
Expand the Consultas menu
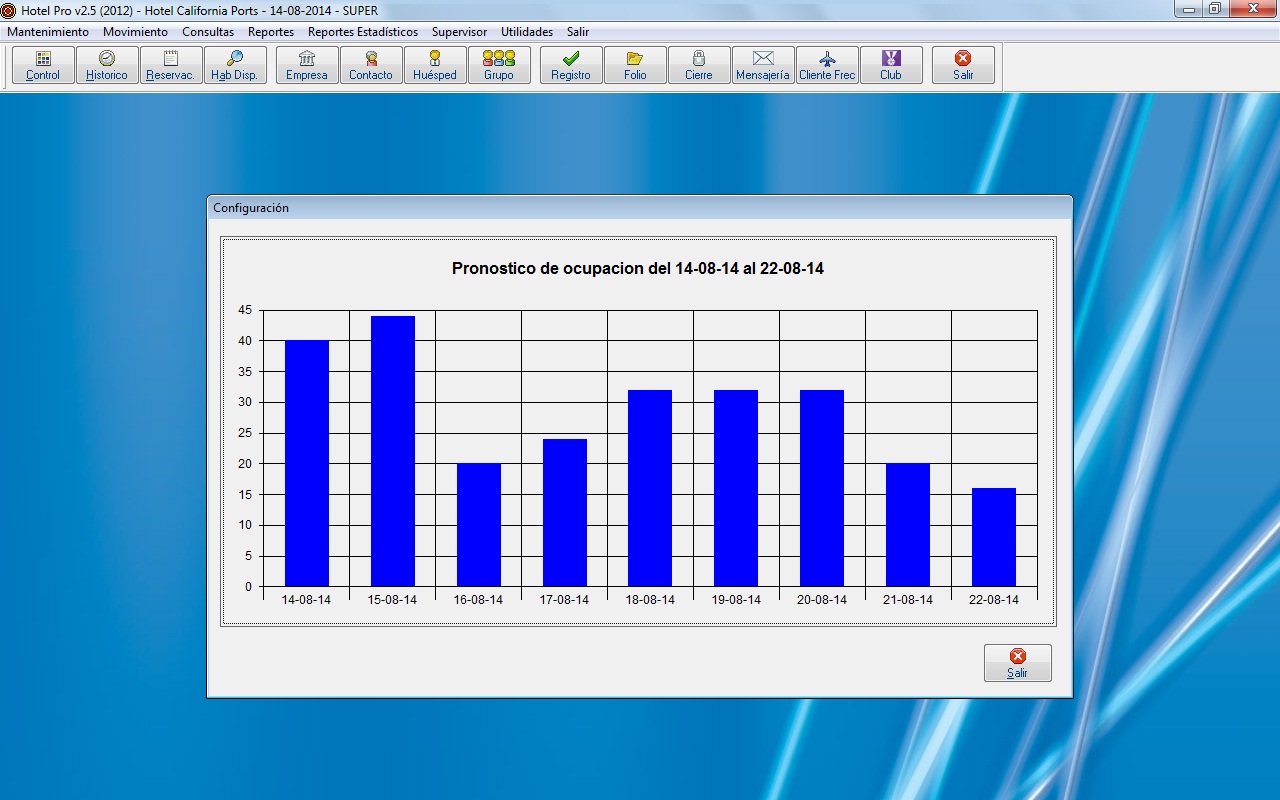(x=208, y=32)
